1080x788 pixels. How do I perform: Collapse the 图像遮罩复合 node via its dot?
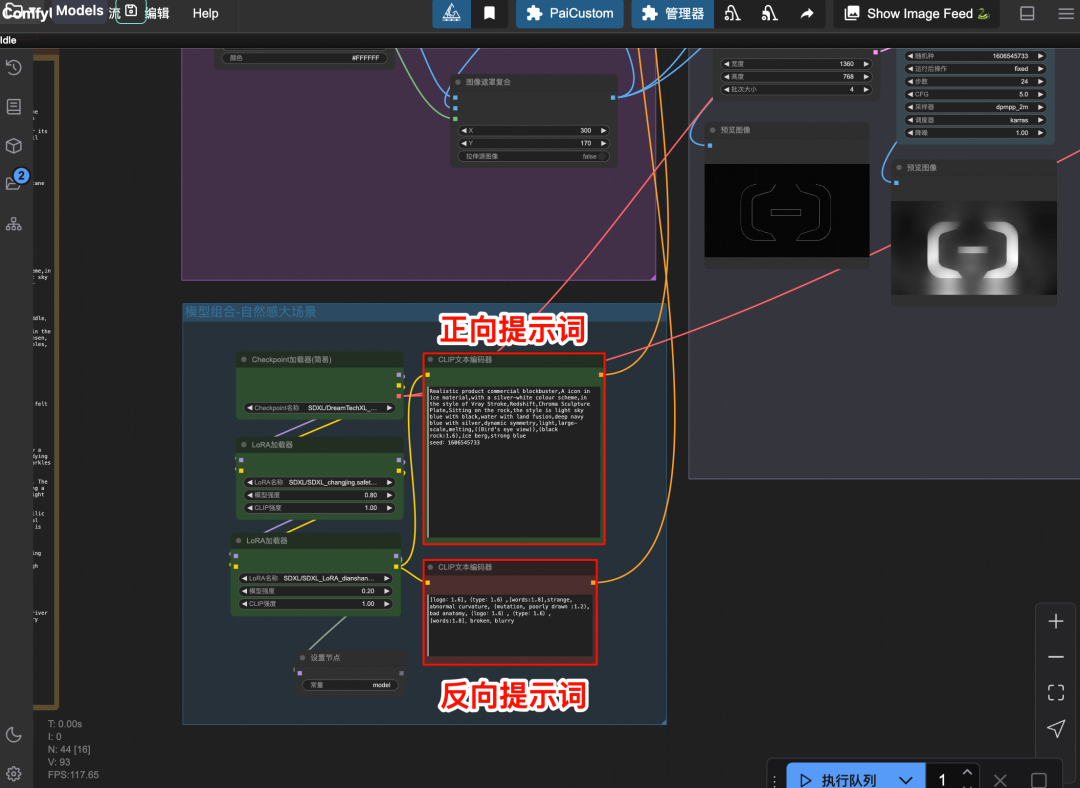(458, 82)
